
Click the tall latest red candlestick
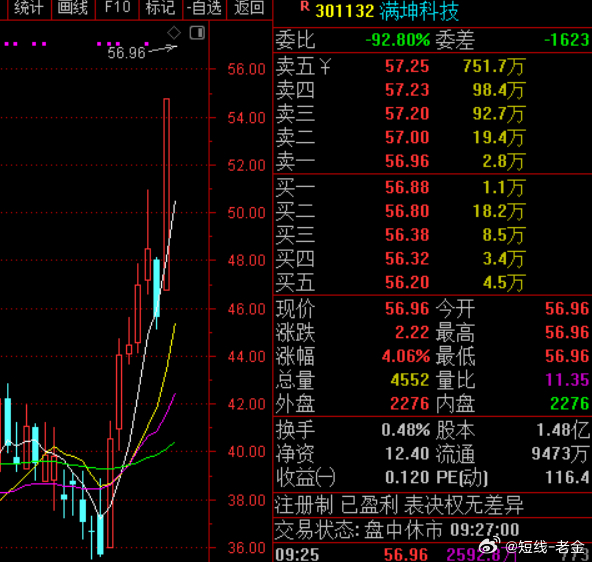click(166, 194)
